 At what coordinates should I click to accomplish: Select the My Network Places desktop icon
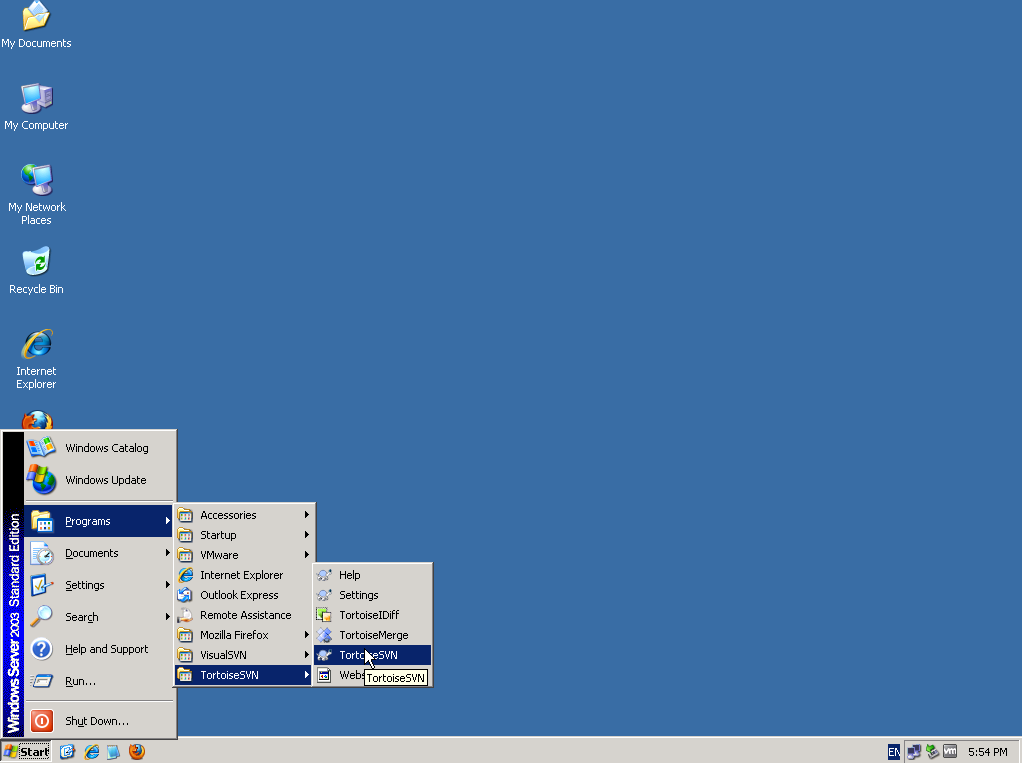[x=36, y=194]
